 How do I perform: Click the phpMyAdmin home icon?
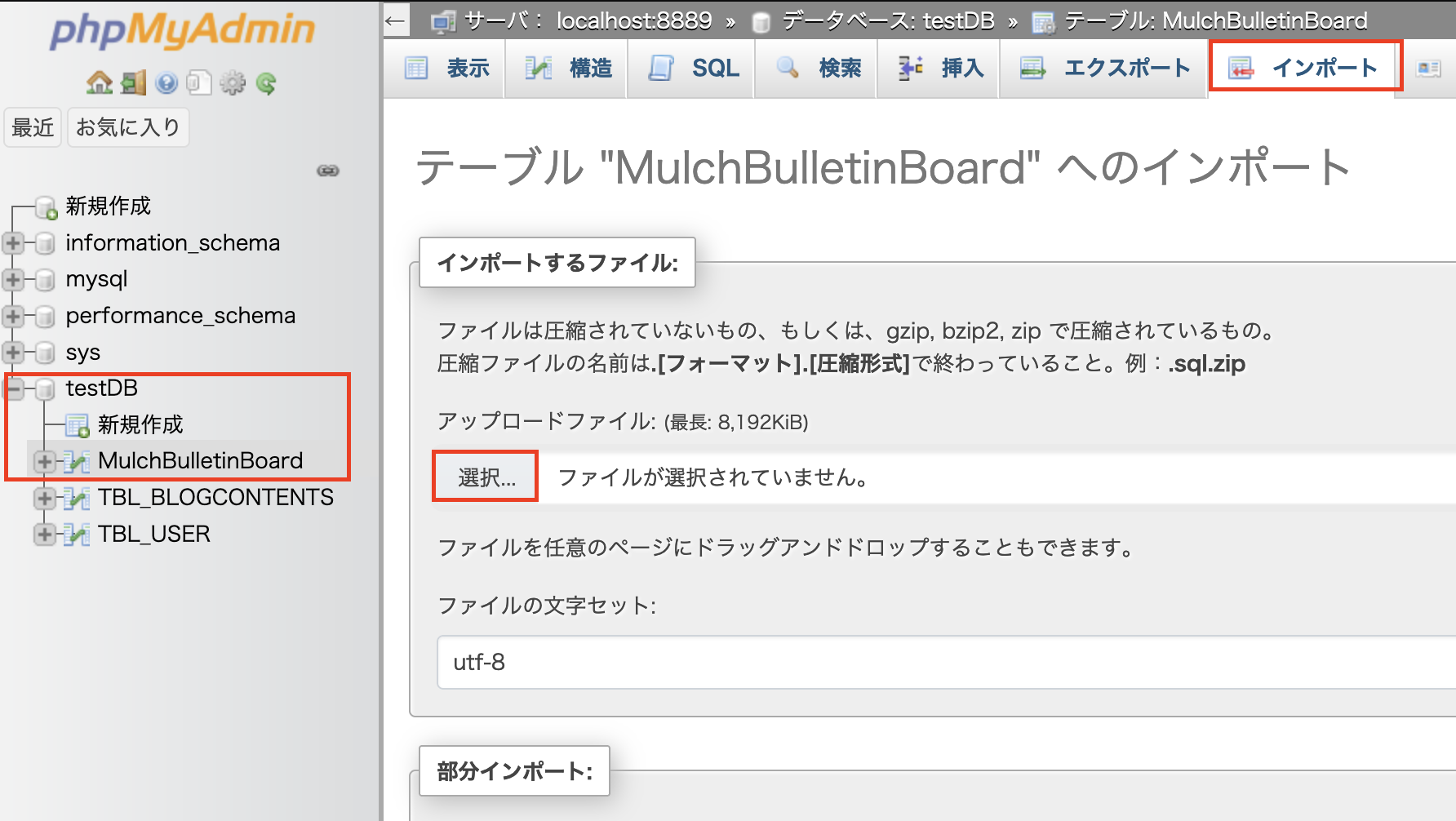tap(99, 82)
